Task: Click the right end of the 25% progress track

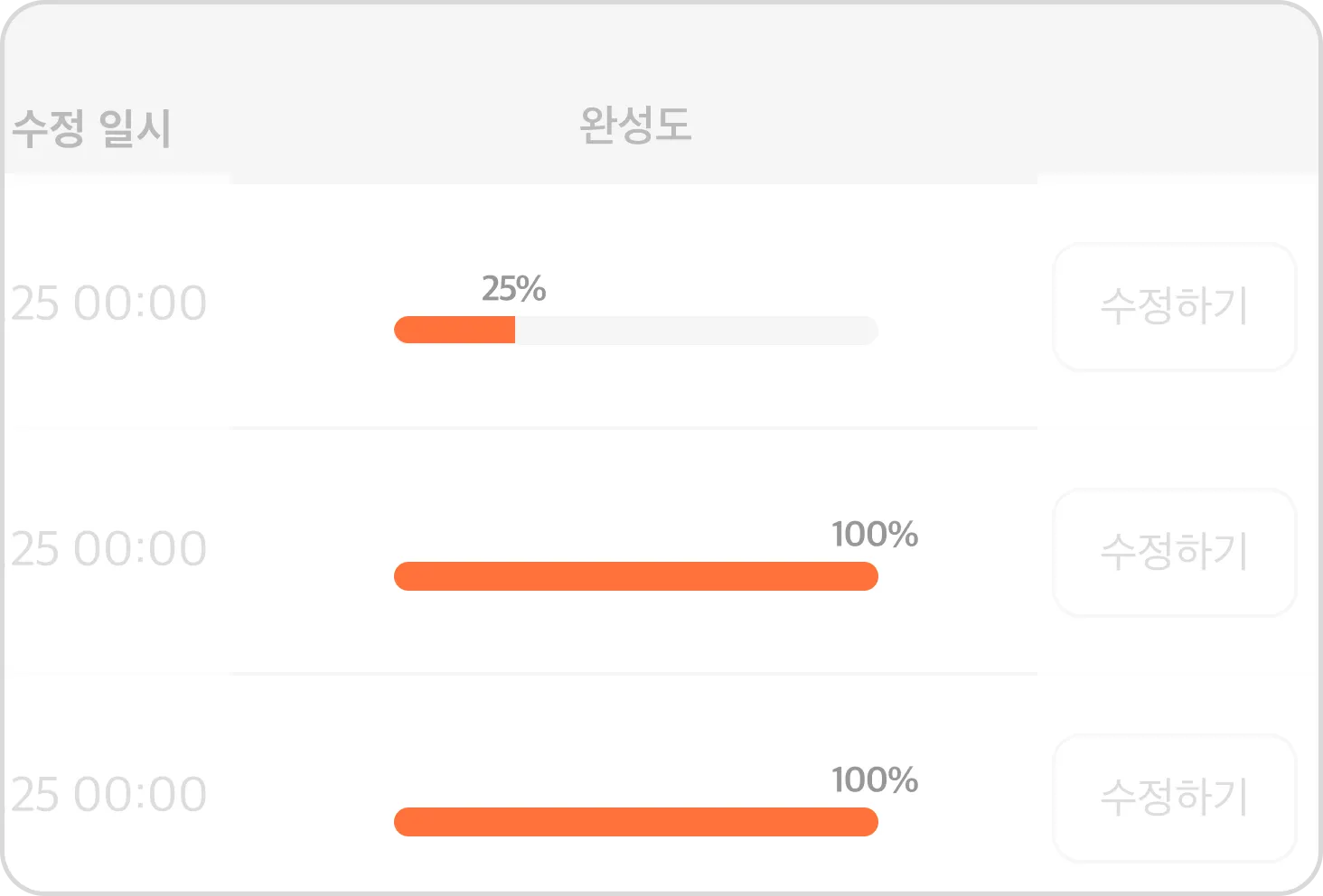Action: tap(868, 330)
